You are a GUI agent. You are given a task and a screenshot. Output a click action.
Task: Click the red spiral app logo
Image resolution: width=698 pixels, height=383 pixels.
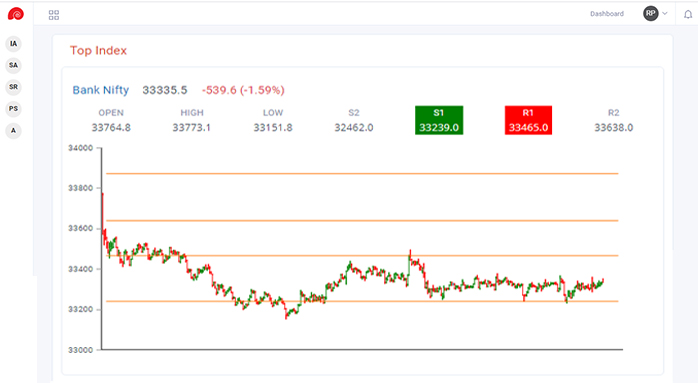pyautogui.click(x=16, y=14)
